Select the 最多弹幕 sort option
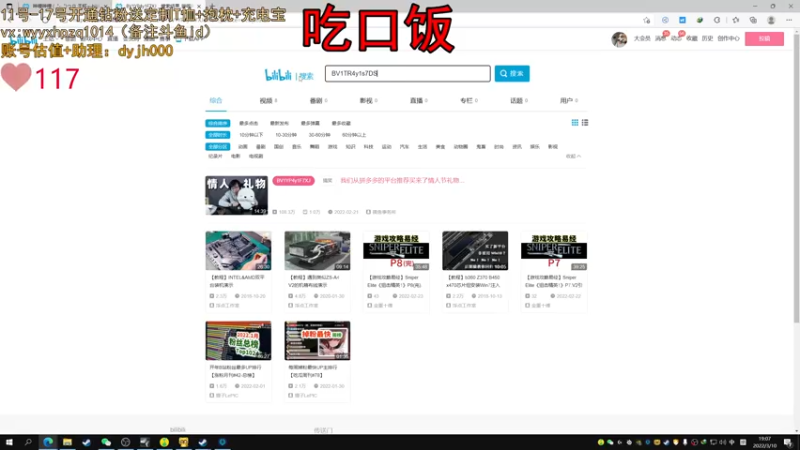Viewport: 800px width, 450px height. coord(310,123)
